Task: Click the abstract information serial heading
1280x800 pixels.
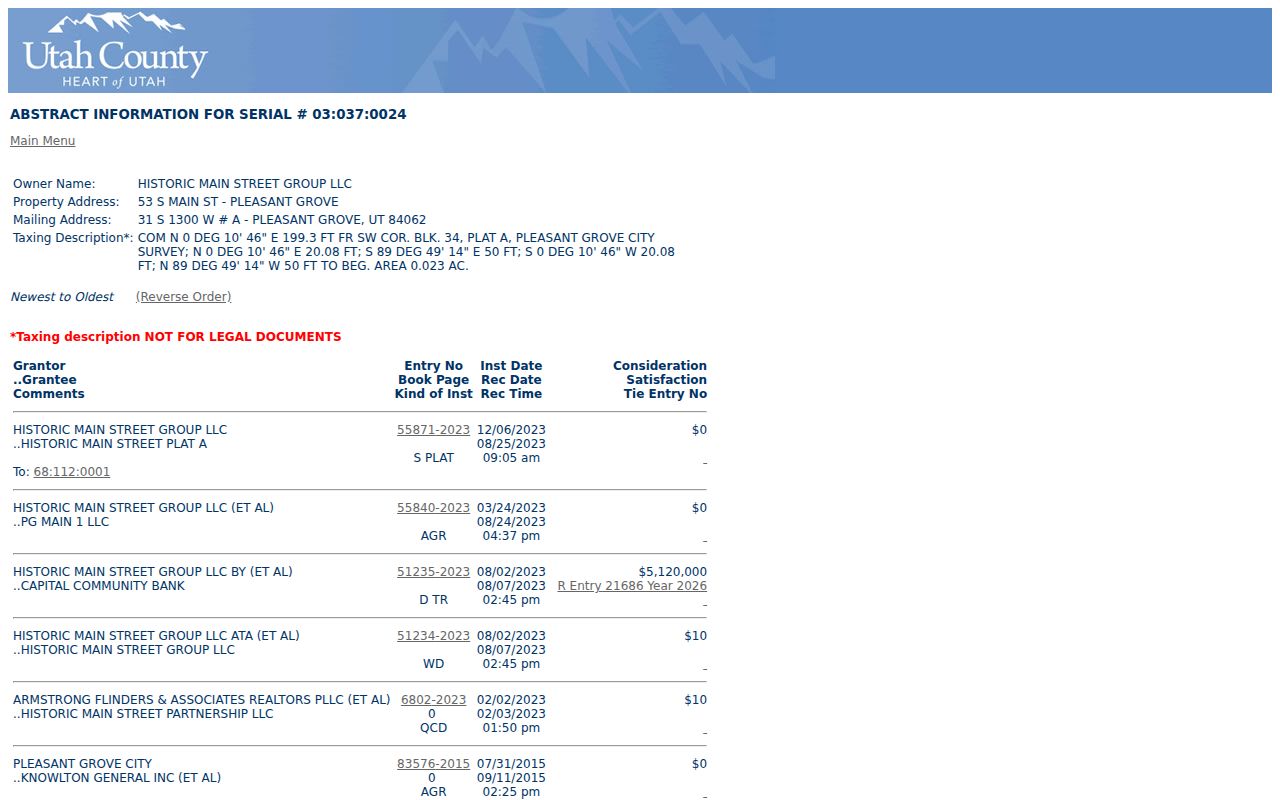Action: coord(208,114)
